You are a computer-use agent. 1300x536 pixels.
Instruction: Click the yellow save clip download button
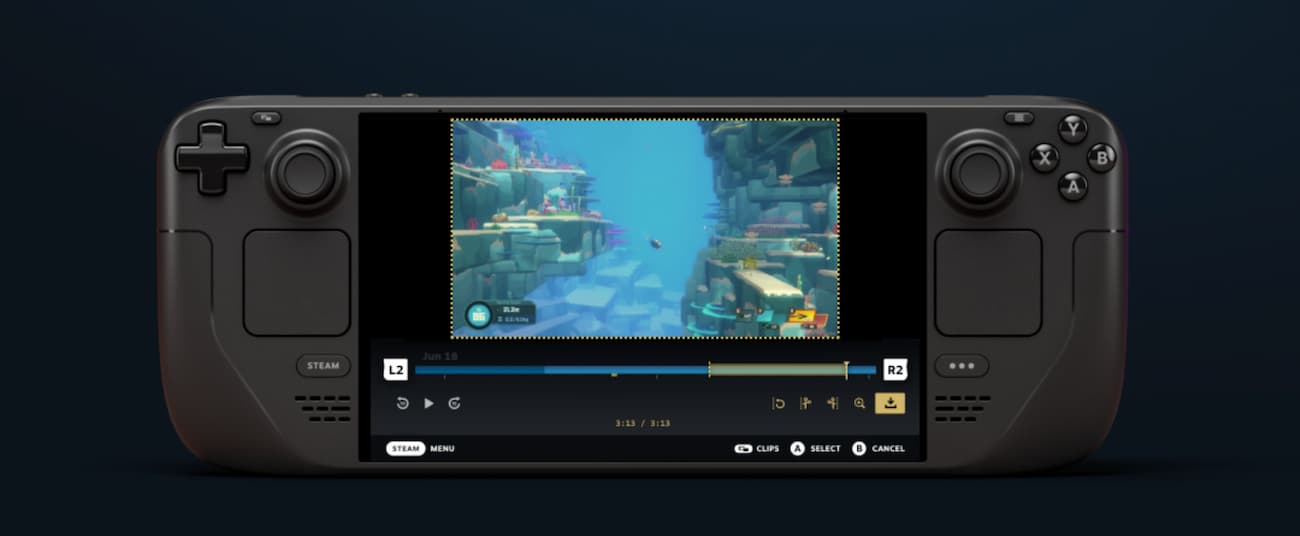point(890,403)
